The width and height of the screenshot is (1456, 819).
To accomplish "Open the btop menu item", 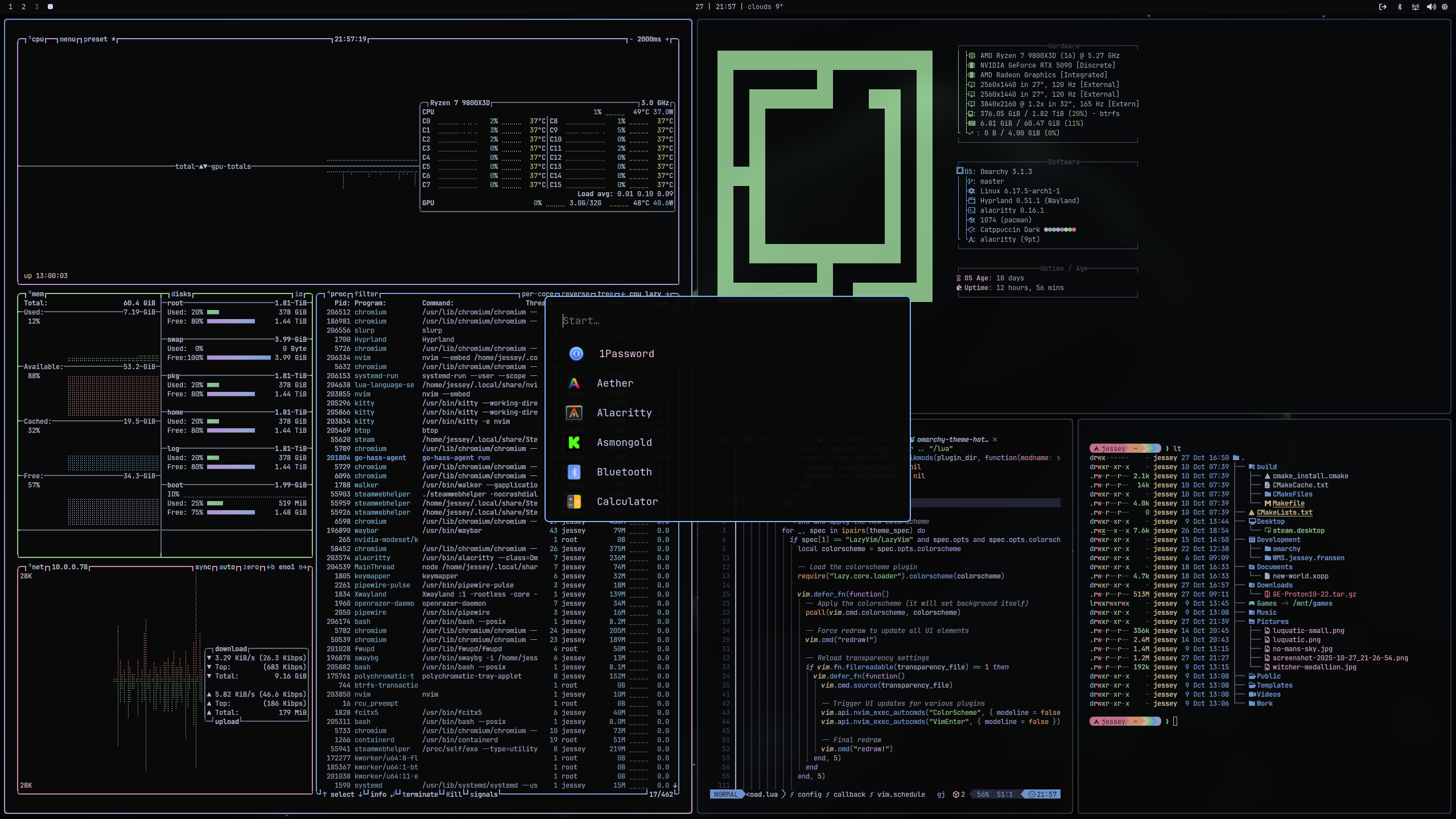I will (x=67, y=39).
